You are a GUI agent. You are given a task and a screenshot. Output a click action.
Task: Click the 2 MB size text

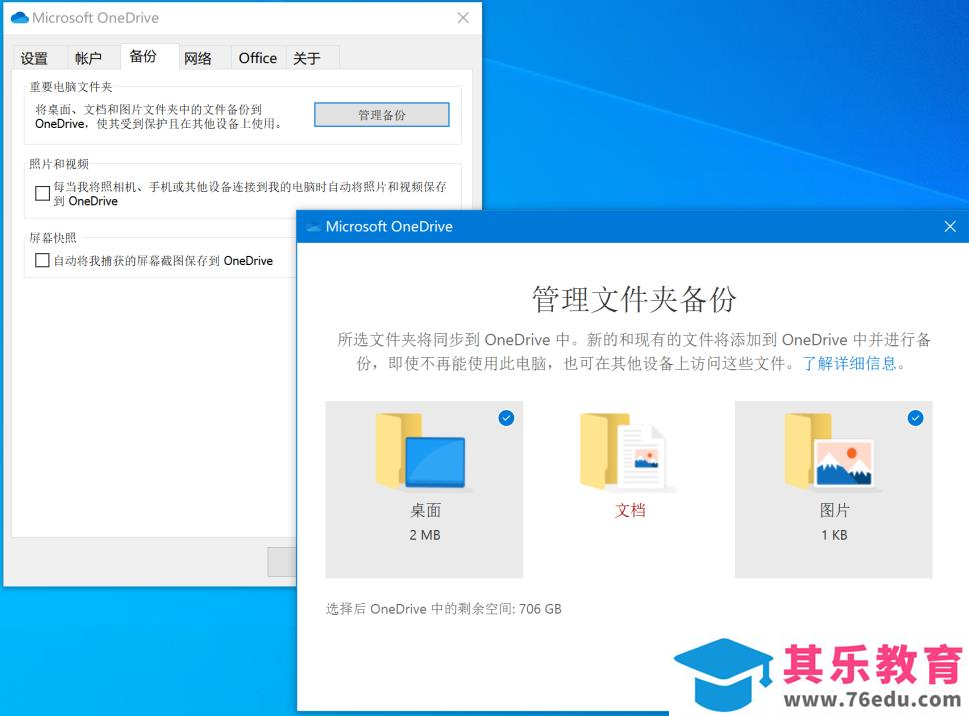425,535
